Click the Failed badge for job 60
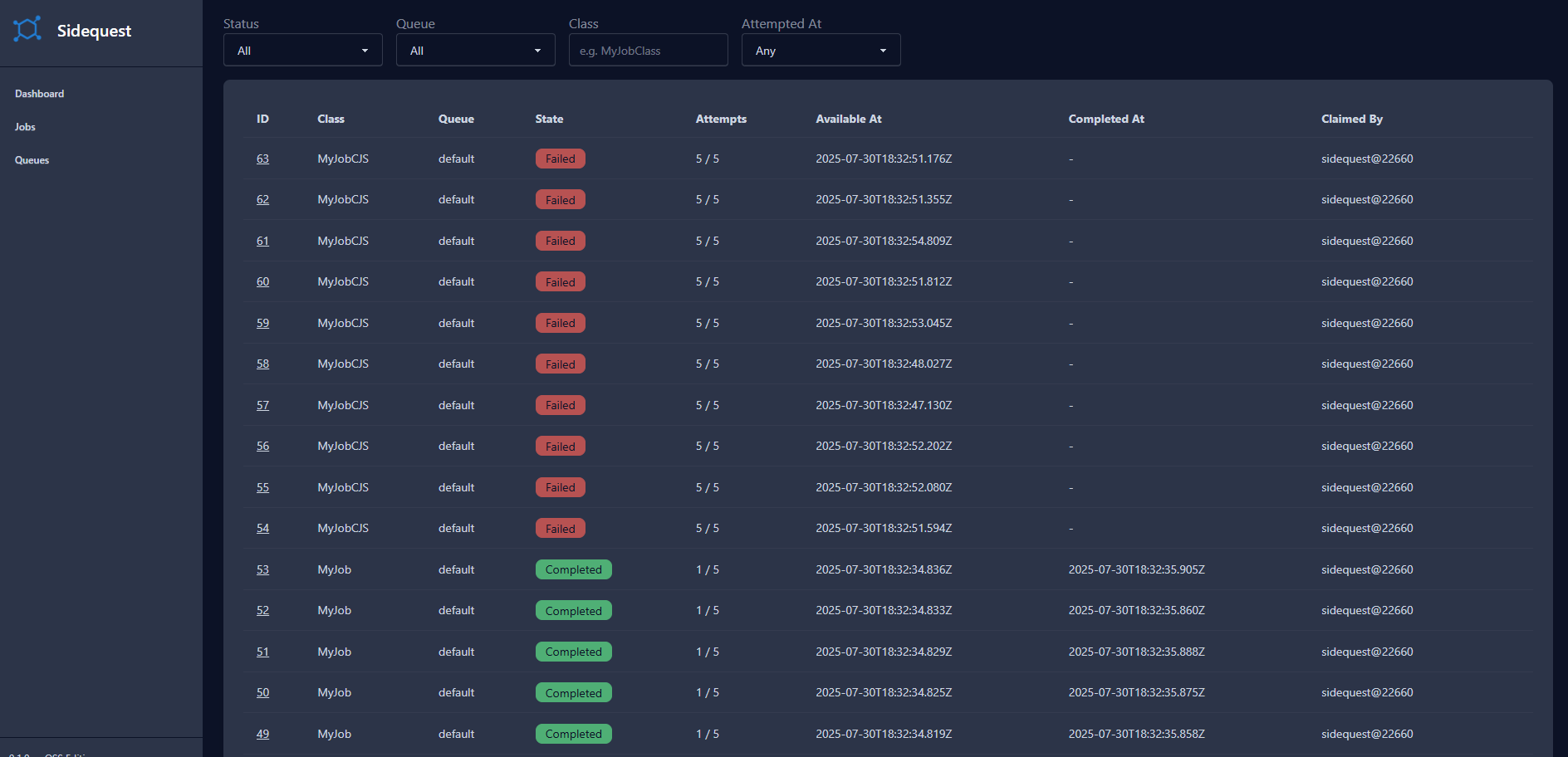Viewport: 1568px width, 757px height. [x=561, y=281]
